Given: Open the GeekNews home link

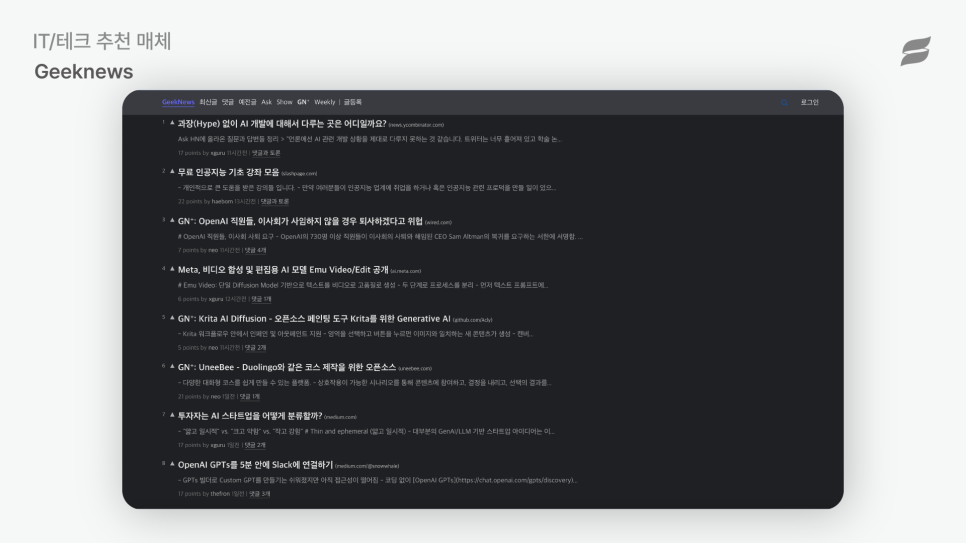Looking at the screenshot, I should (x=178, y=102).
